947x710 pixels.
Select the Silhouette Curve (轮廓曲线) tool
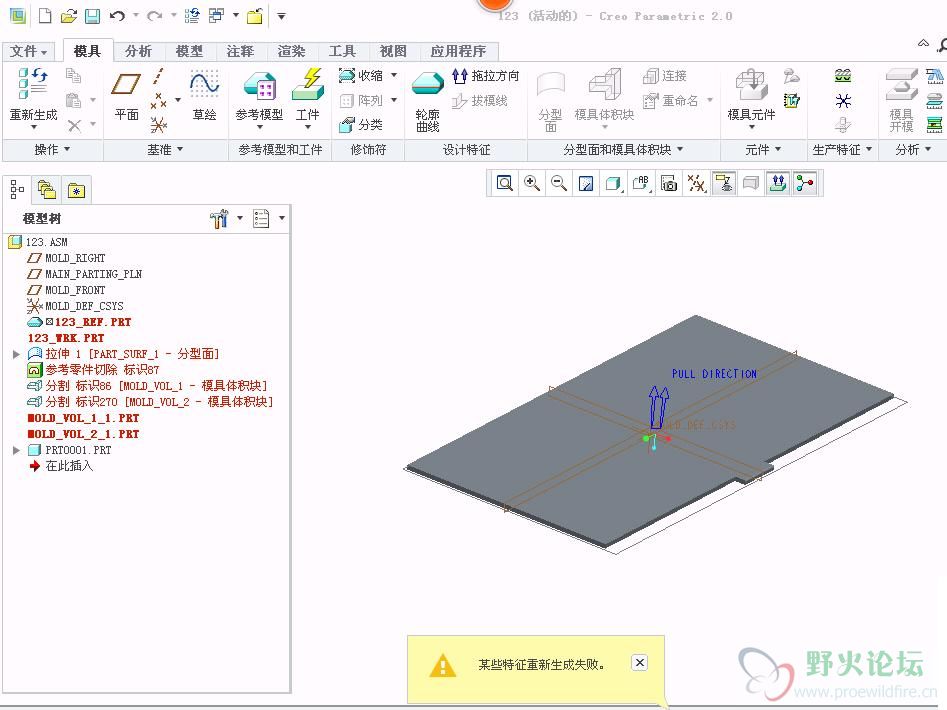pyautogui.click(x=428, y=101)
